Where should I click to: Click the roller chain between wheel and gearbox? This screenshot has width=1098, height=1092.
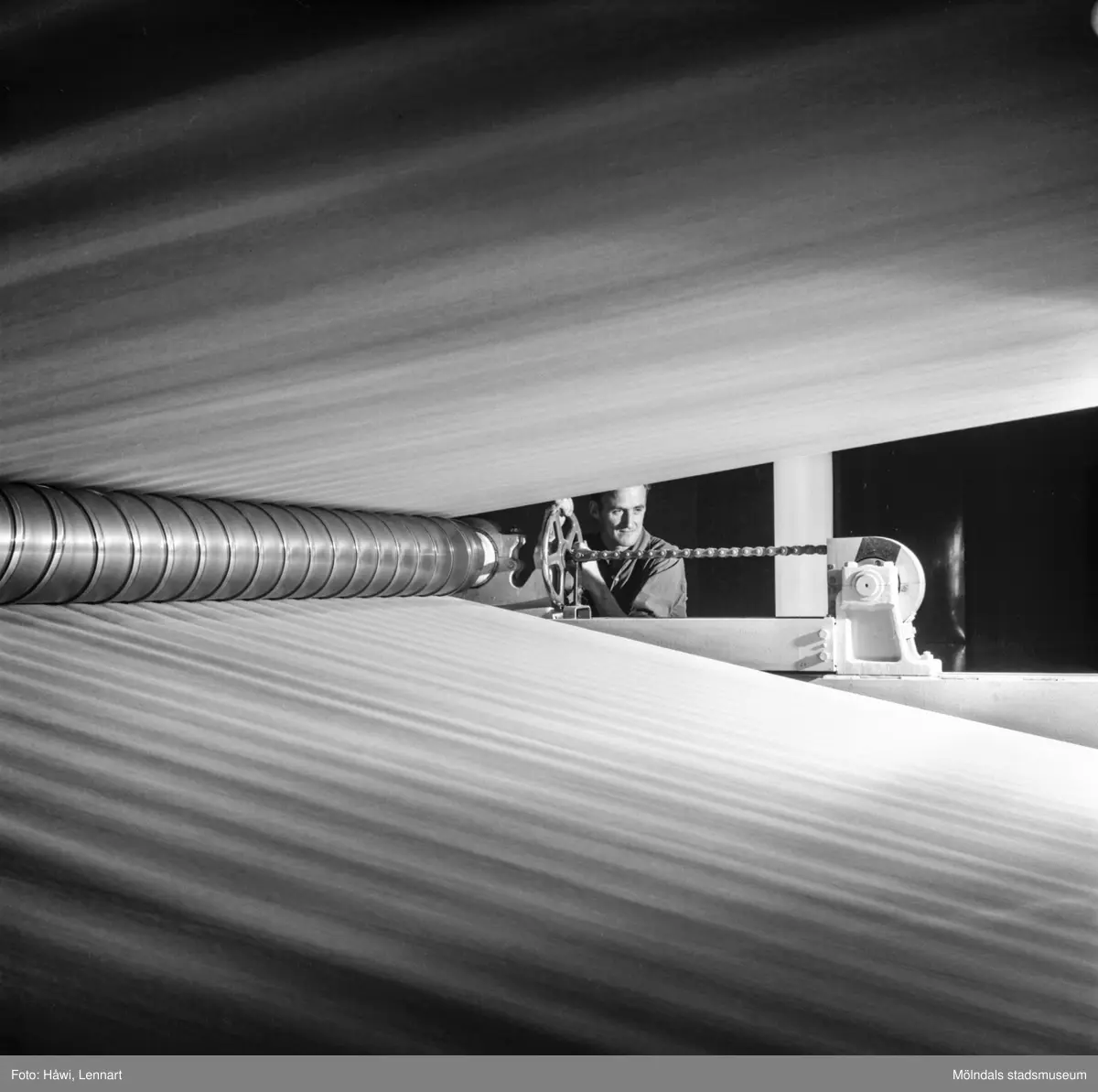pyautogui.click(x=714, y=551)
